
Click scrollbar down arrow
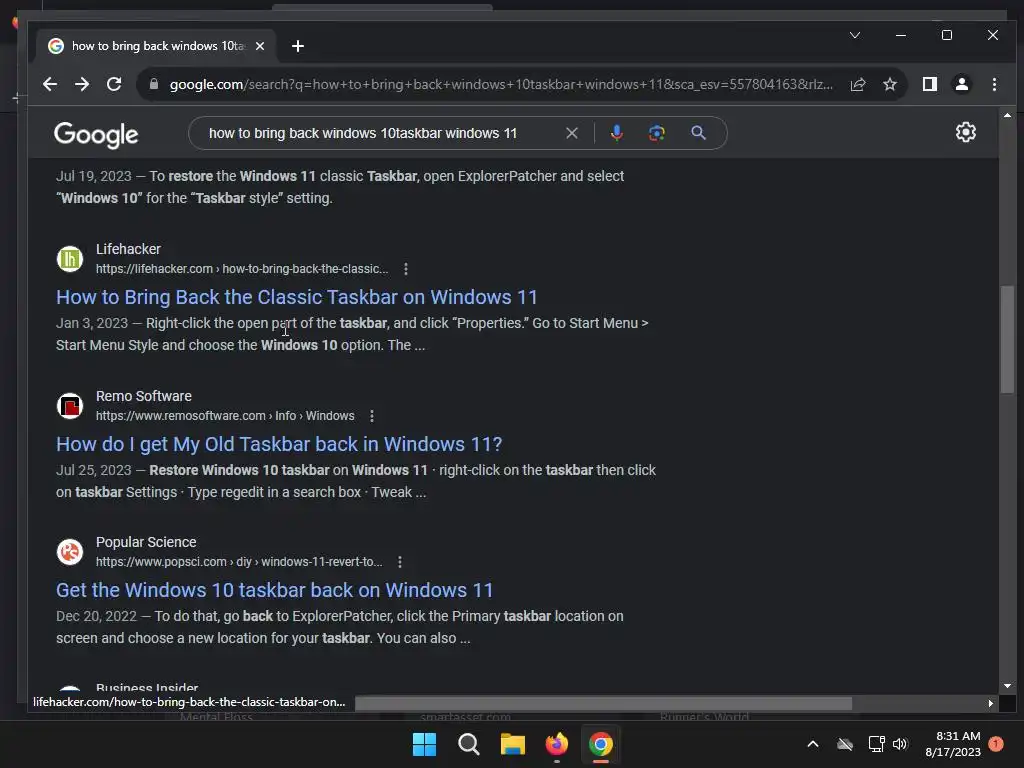pyautogui.click(x=1007, y=686)
